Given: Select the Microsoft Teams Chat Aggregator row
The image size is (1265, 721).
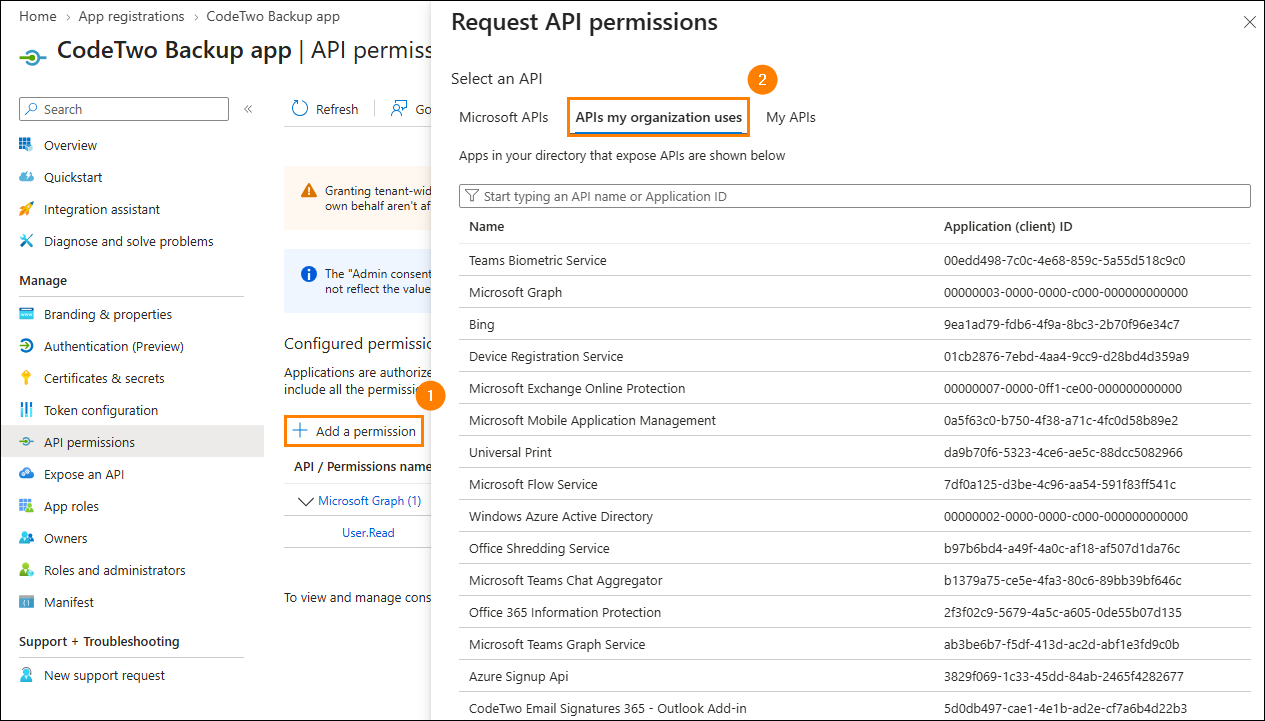Looking at the screenshot, I should [x=855, y=580].
